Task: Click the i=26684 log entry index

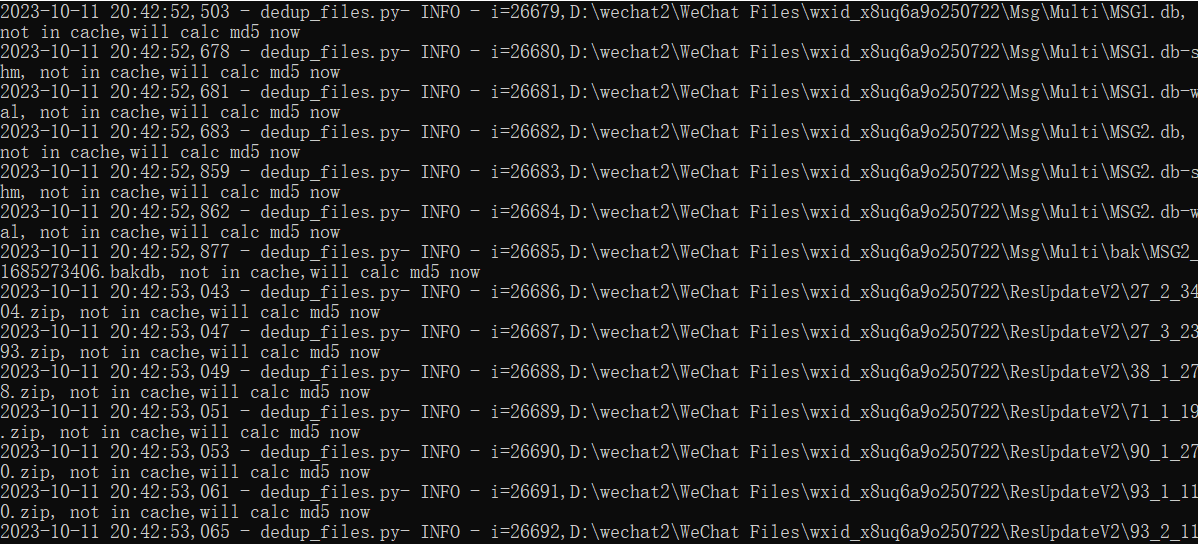Action: (x=526, y=212)
